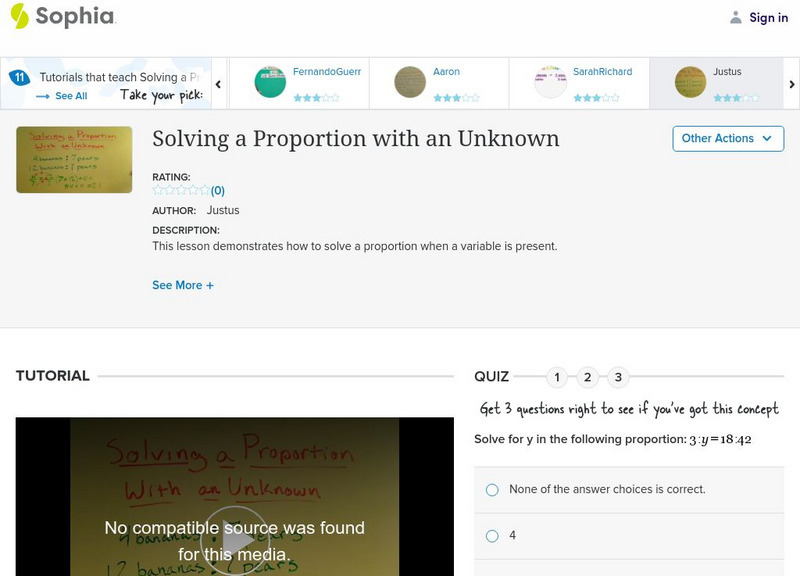Select Aaron's tutorial avatar
Image resolution: width=800 pixels, height=576 pixels.
410,82
